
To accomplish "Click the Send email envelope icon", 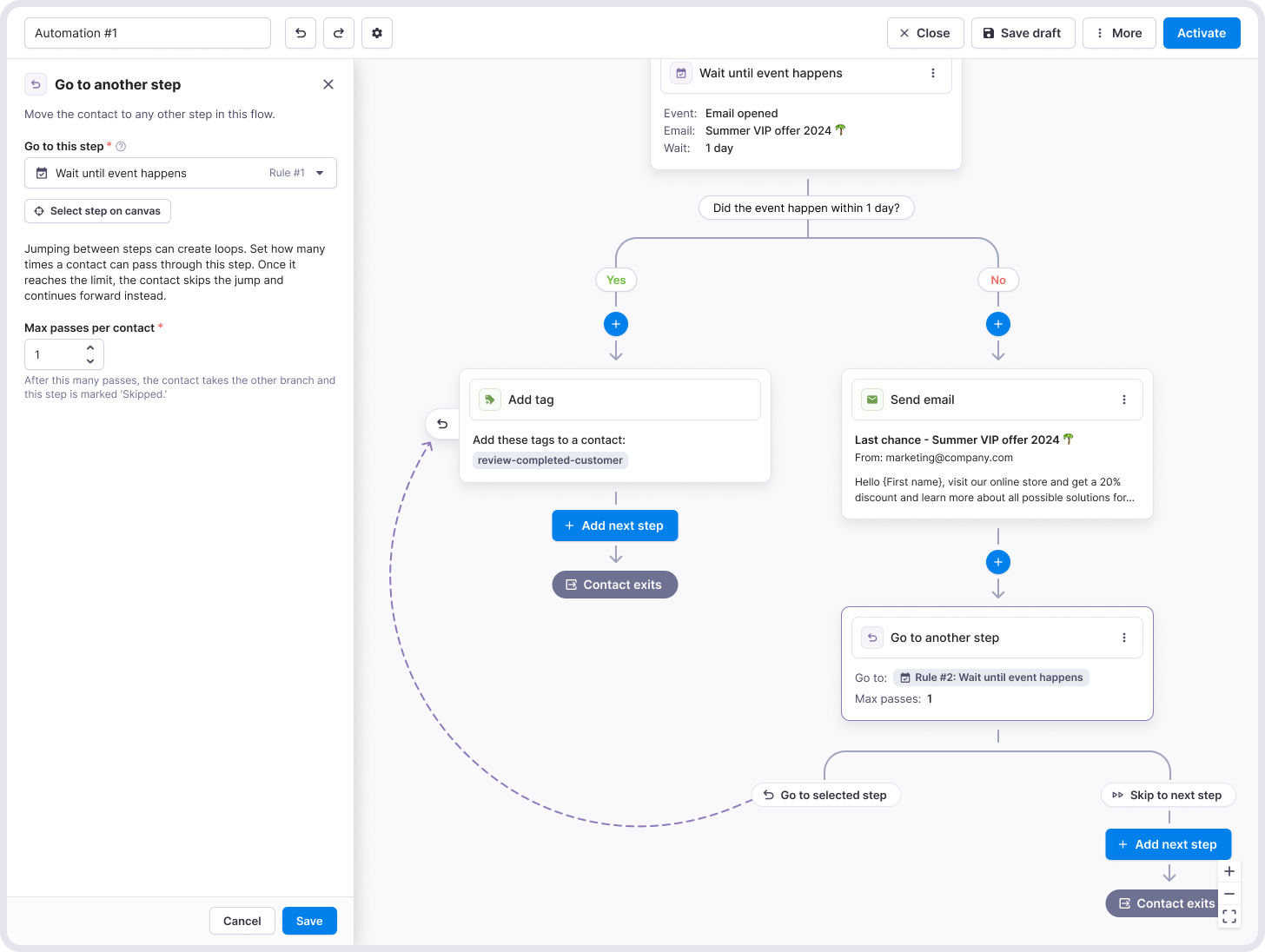I will click(872, 400).
